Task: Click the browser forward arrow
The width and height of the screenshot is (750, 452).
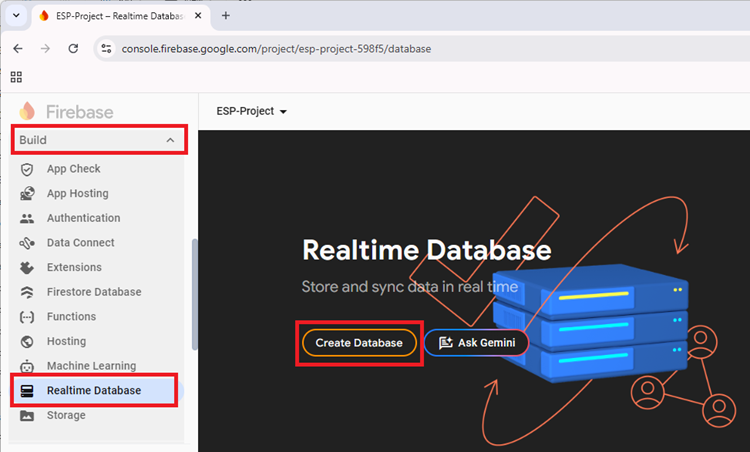Action: point(45,49)
